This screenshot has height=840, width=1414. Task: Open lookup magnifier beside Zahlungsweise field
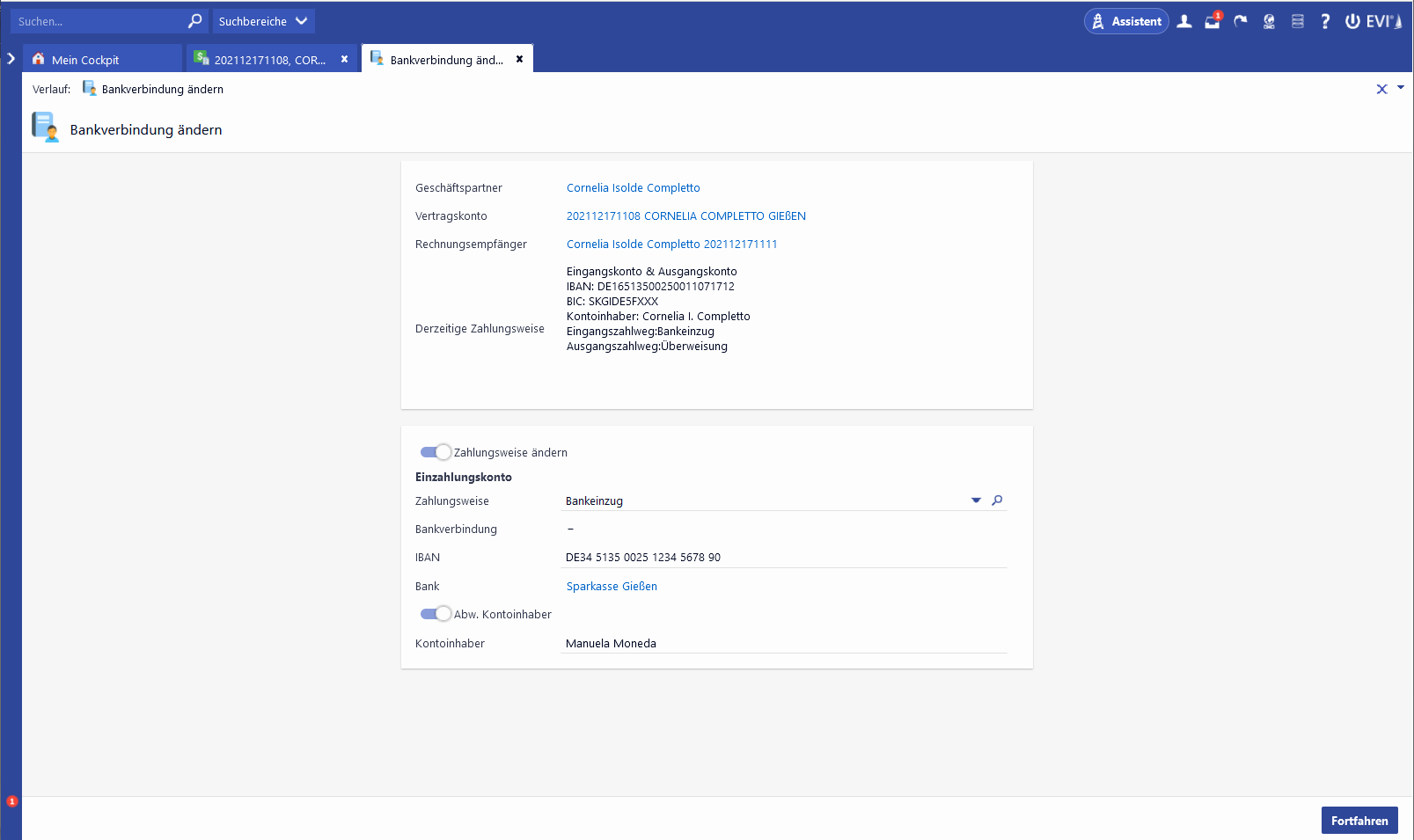(x=997, y=500)
